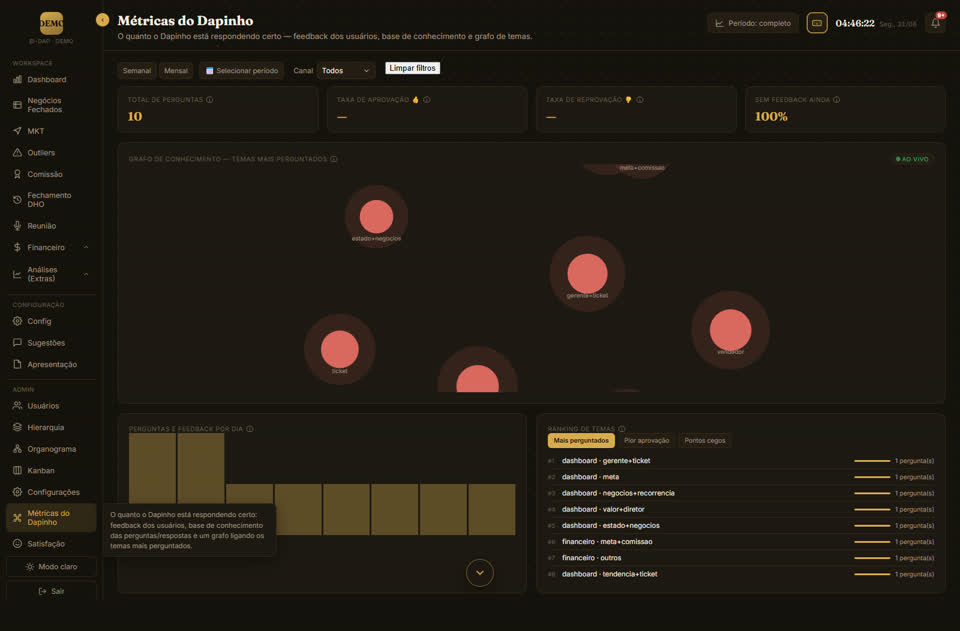Click the Período: completo button

tap(753, 23)
